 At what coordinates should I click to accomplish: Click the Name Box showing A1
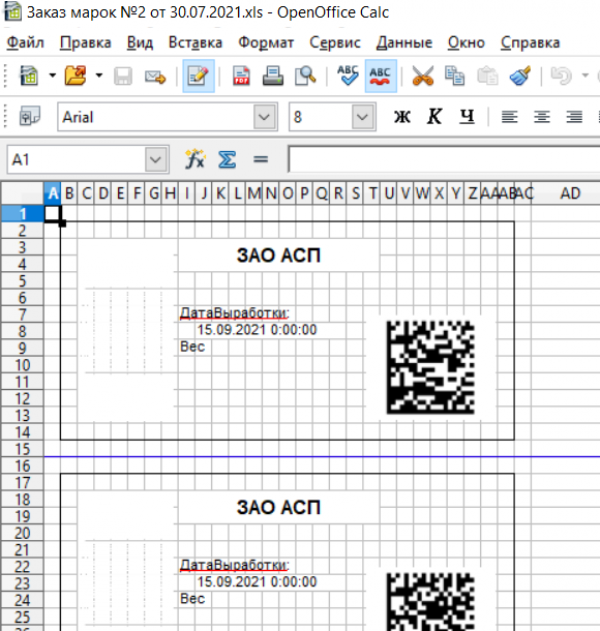click(x=76, y=160)
